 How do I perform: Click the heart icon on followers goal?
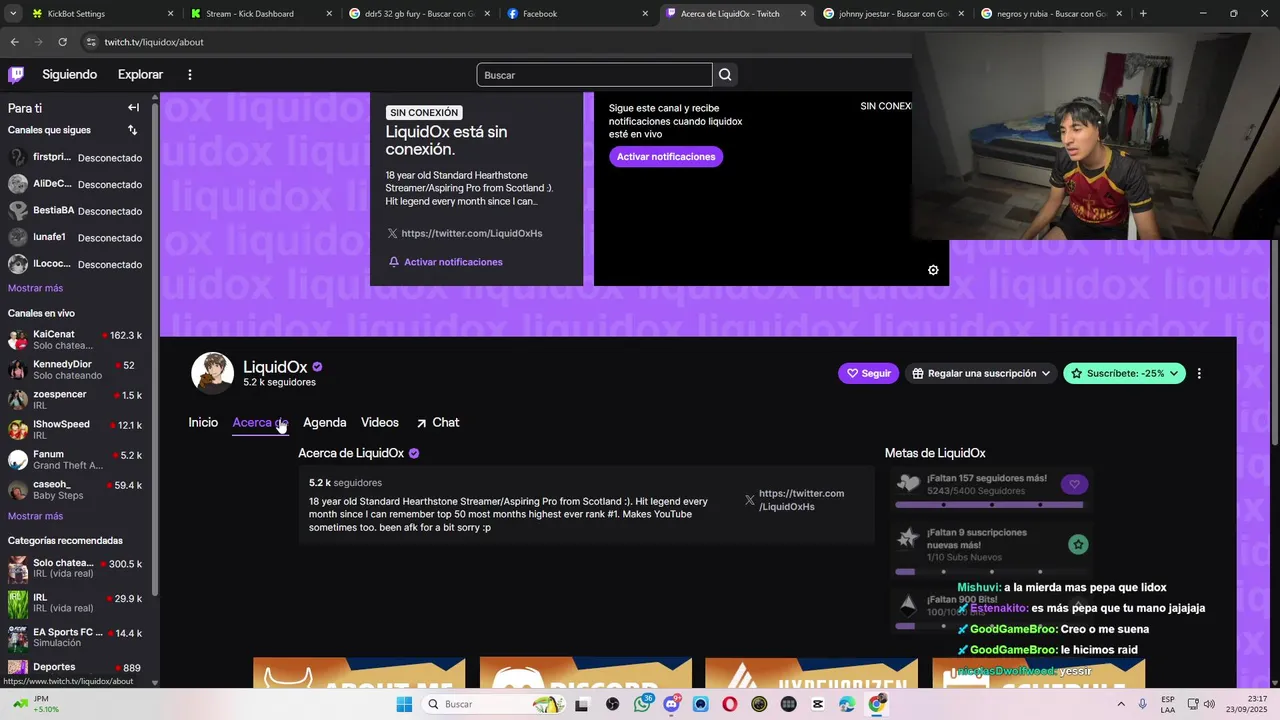[x=1075, y=484]
